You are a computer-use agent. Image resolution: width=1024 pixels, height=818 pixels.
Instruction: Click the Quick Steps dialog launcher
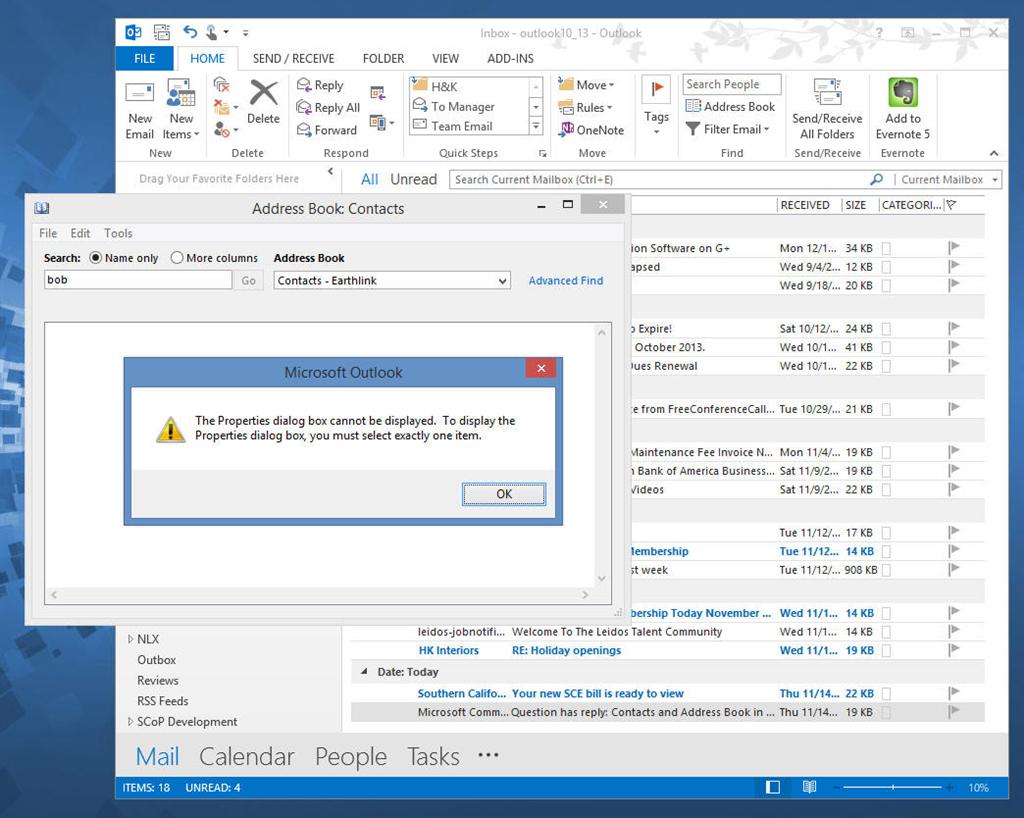click(542, 153)
